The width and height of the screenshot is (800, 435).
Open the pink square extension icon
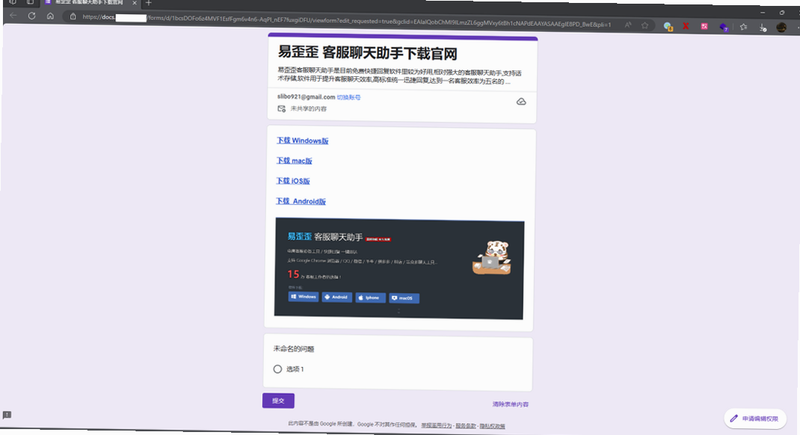click(x=704, y=26)
